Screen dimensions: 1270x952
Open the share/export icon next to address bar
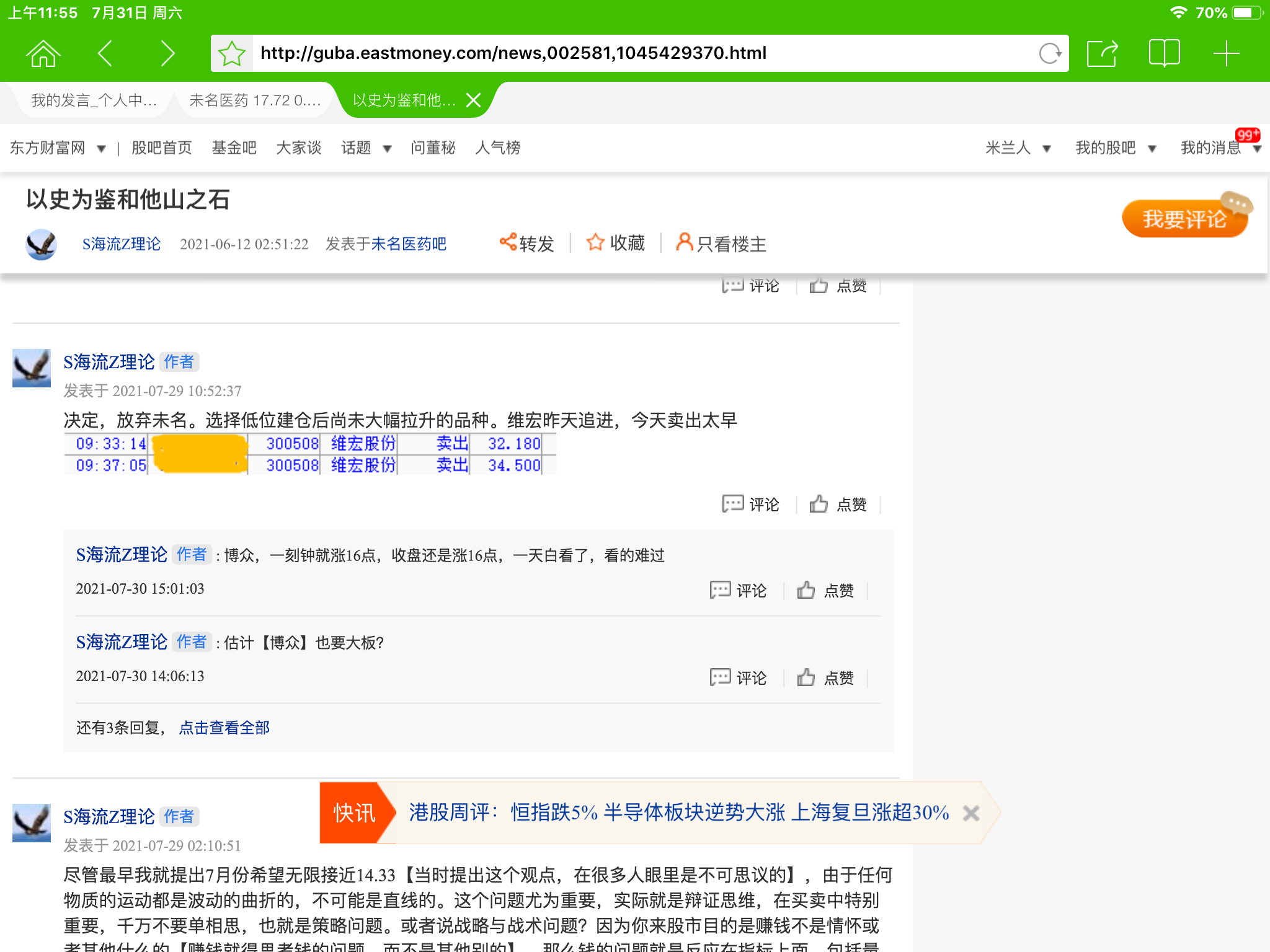[1103, 53]
